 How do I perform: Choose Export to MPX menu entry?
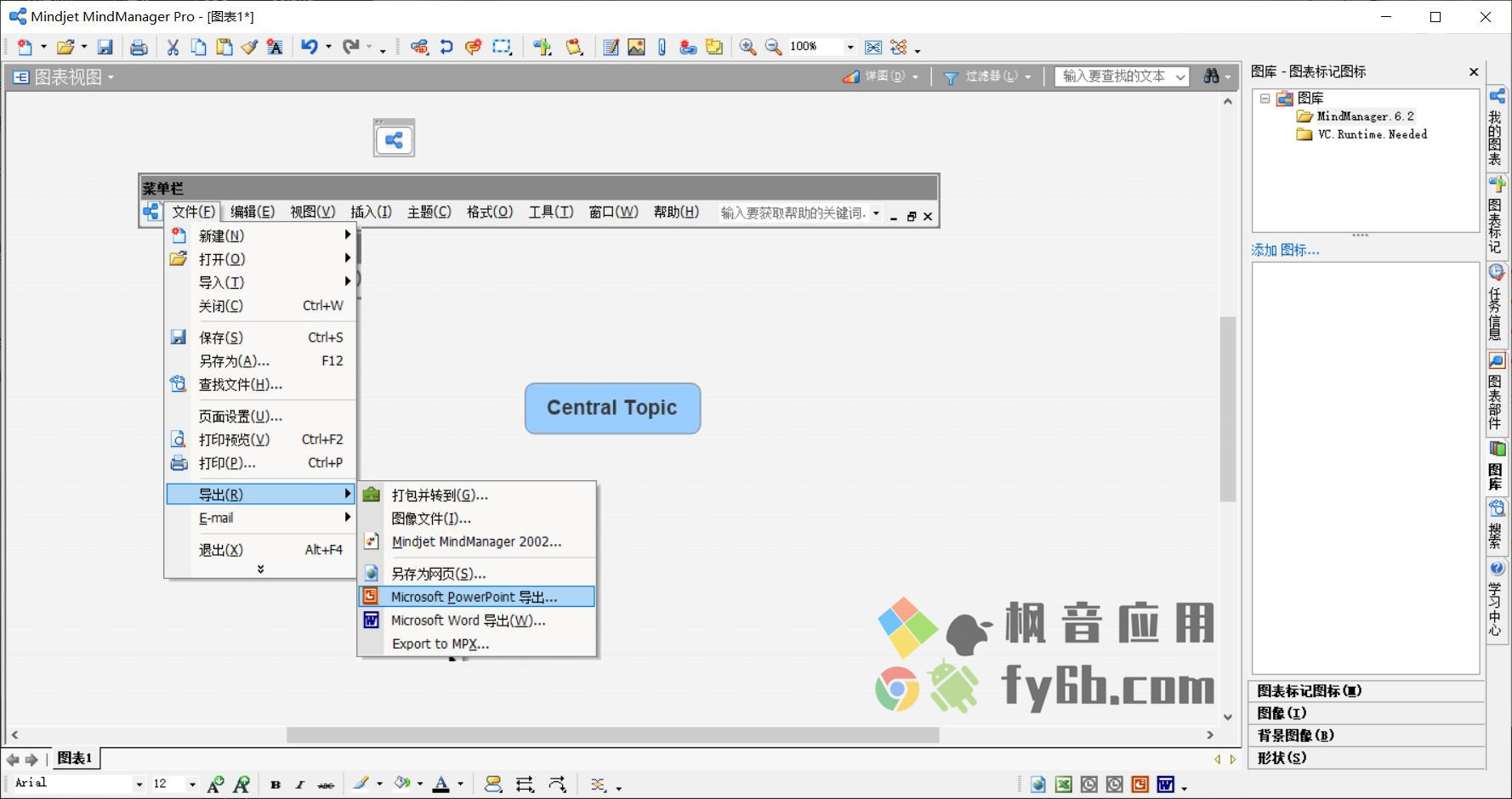pos(476,643)
